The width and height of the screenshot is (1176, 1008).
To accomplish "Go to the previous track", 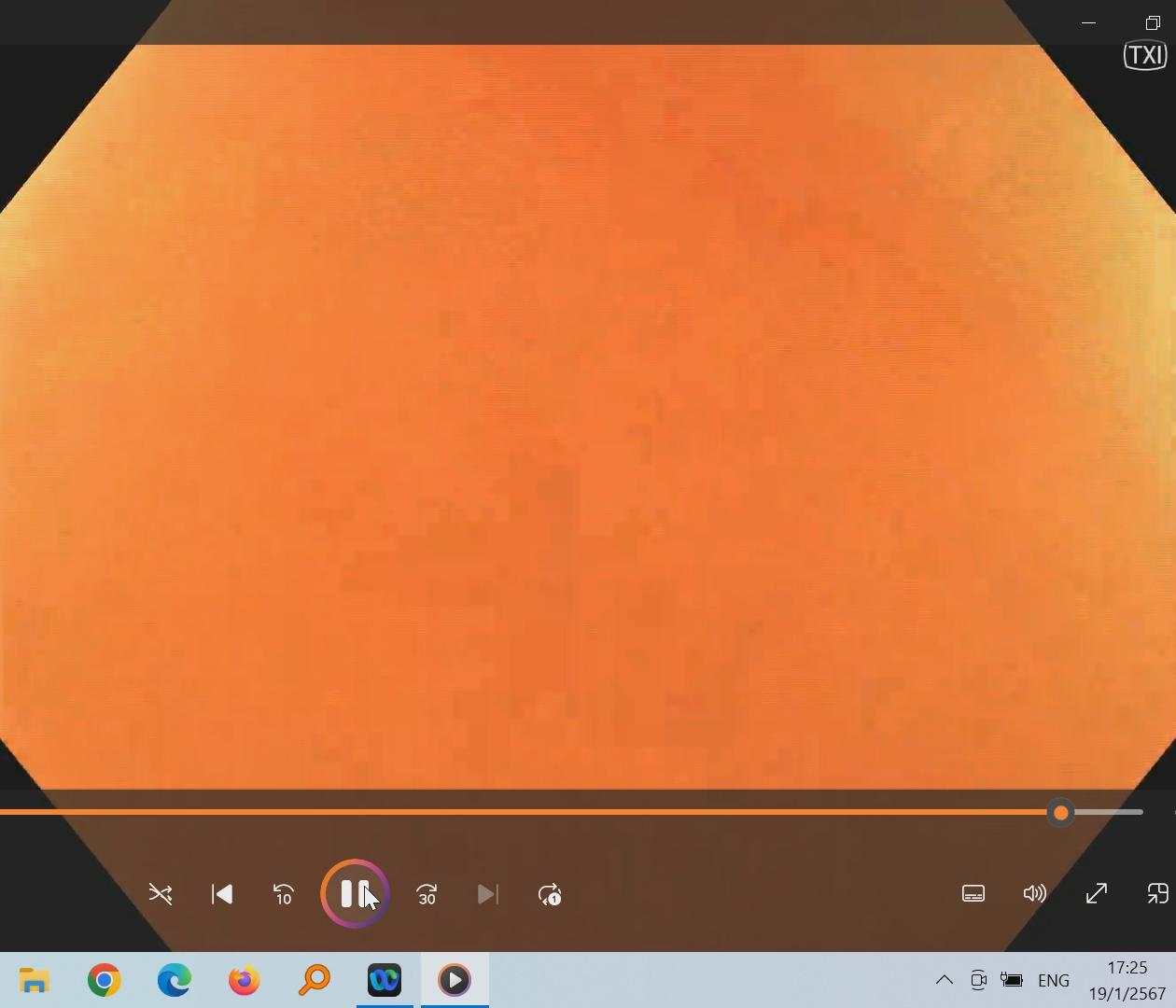I will pyautogui.click(x=222, y=894).
